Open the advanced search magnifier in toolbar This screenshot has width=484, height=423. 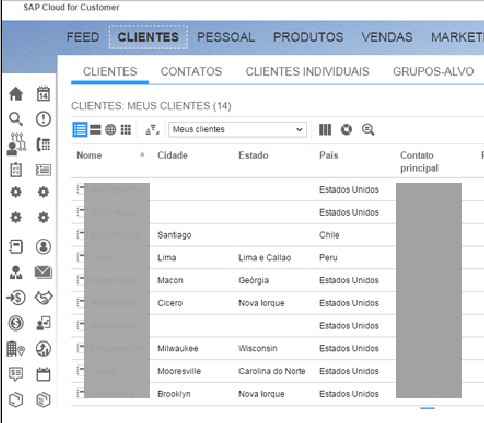368,130
